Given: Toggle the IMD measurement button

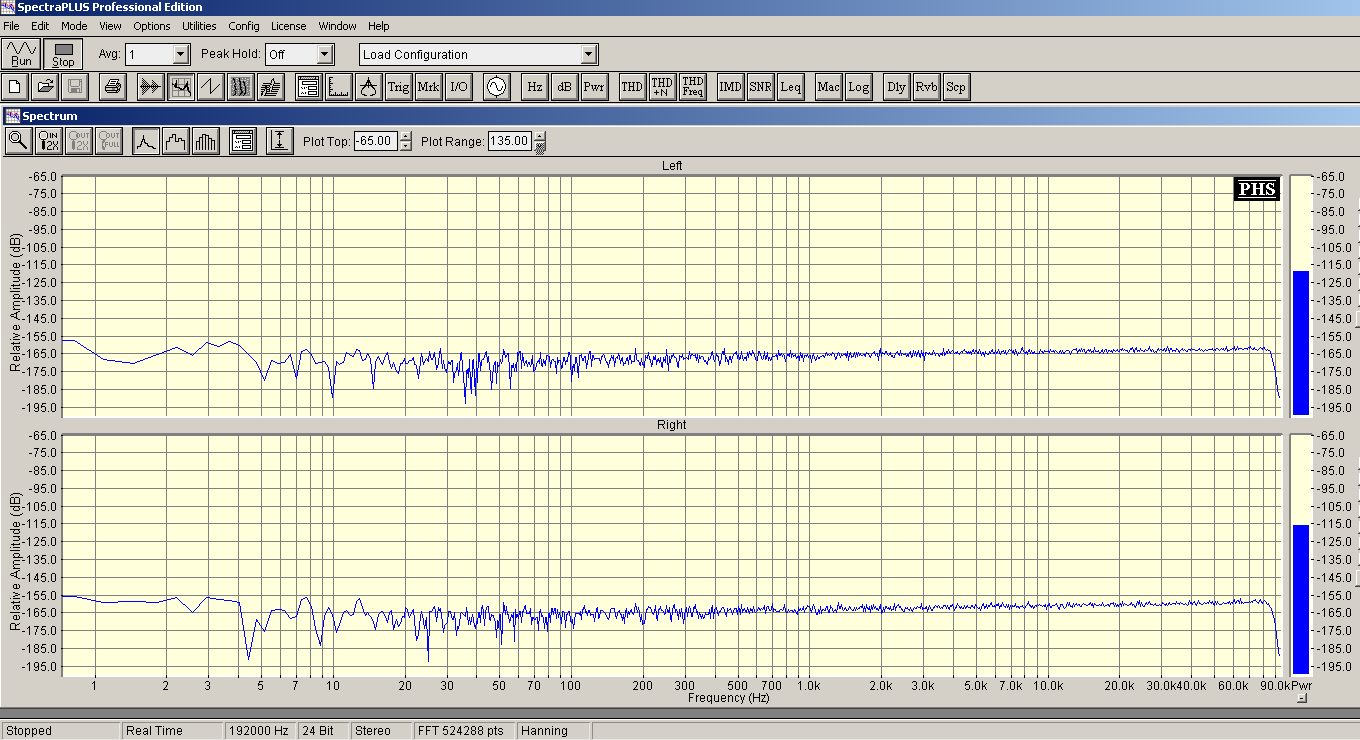Looking at the screenshot, I should 730,87.
